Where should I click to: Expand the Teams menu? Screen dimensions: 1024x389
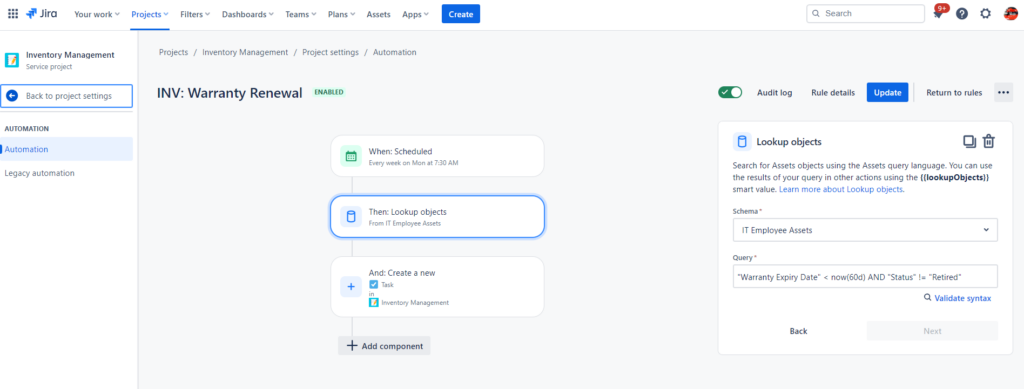click(300, 14)
